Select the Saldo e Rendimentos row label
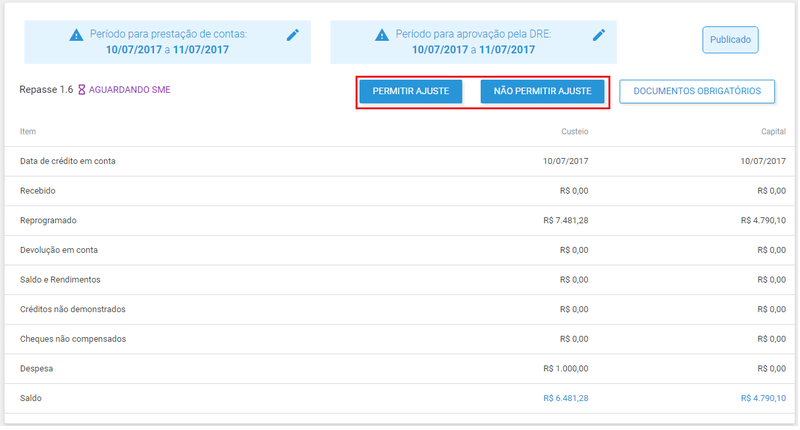 click(x=60, y=280)
